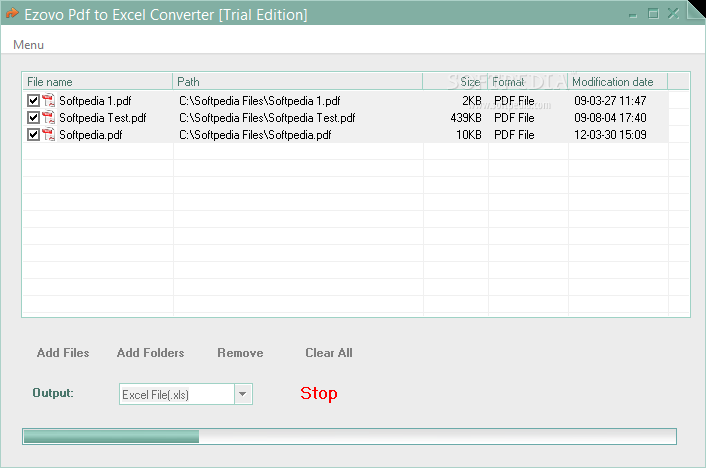
Task: Select file name Softpedia 1.pdf
Action: [95, 100]
